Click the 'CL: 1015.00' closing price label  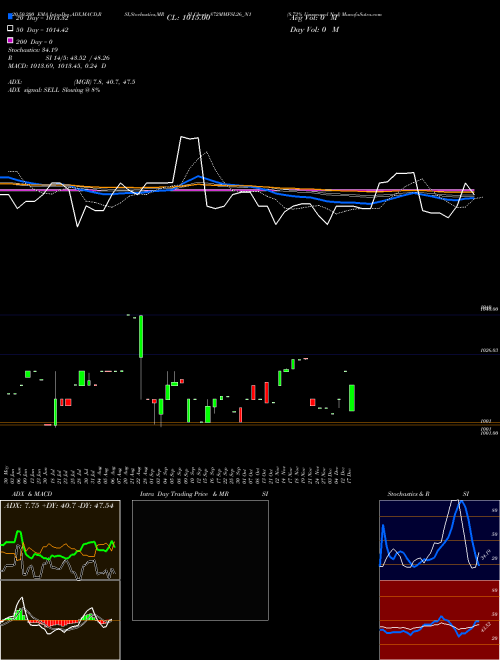tap(188, 18)
